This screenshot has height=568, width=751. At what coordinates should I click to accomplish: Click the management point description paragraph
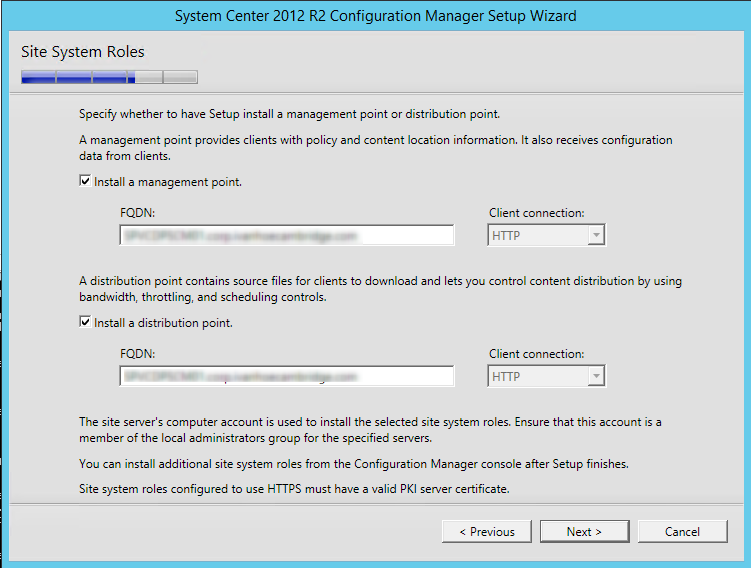tap(376, 148)
